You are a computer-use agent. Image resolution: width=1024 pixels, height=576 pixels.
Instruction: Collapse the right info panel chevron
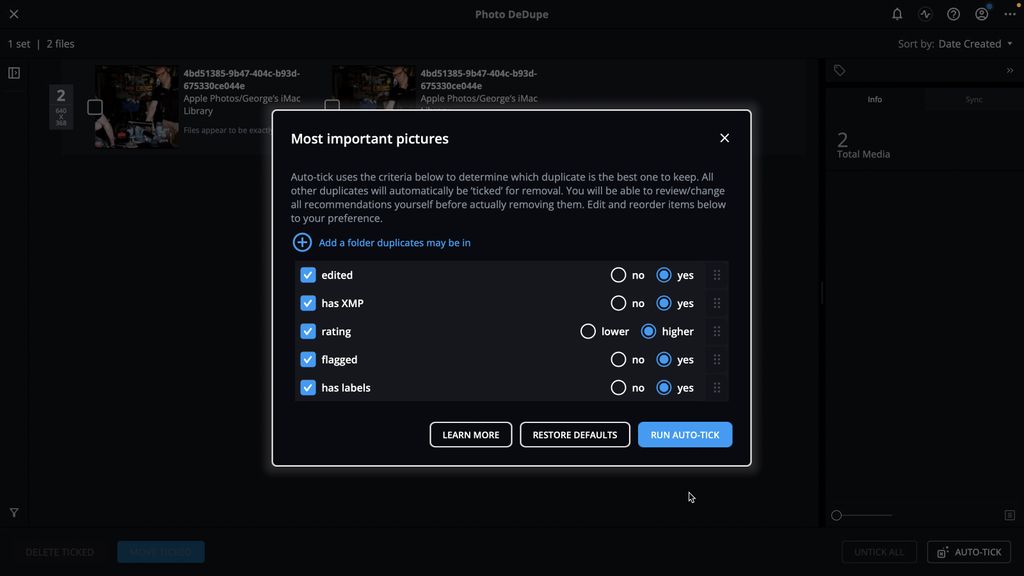tap(1010, 71)
